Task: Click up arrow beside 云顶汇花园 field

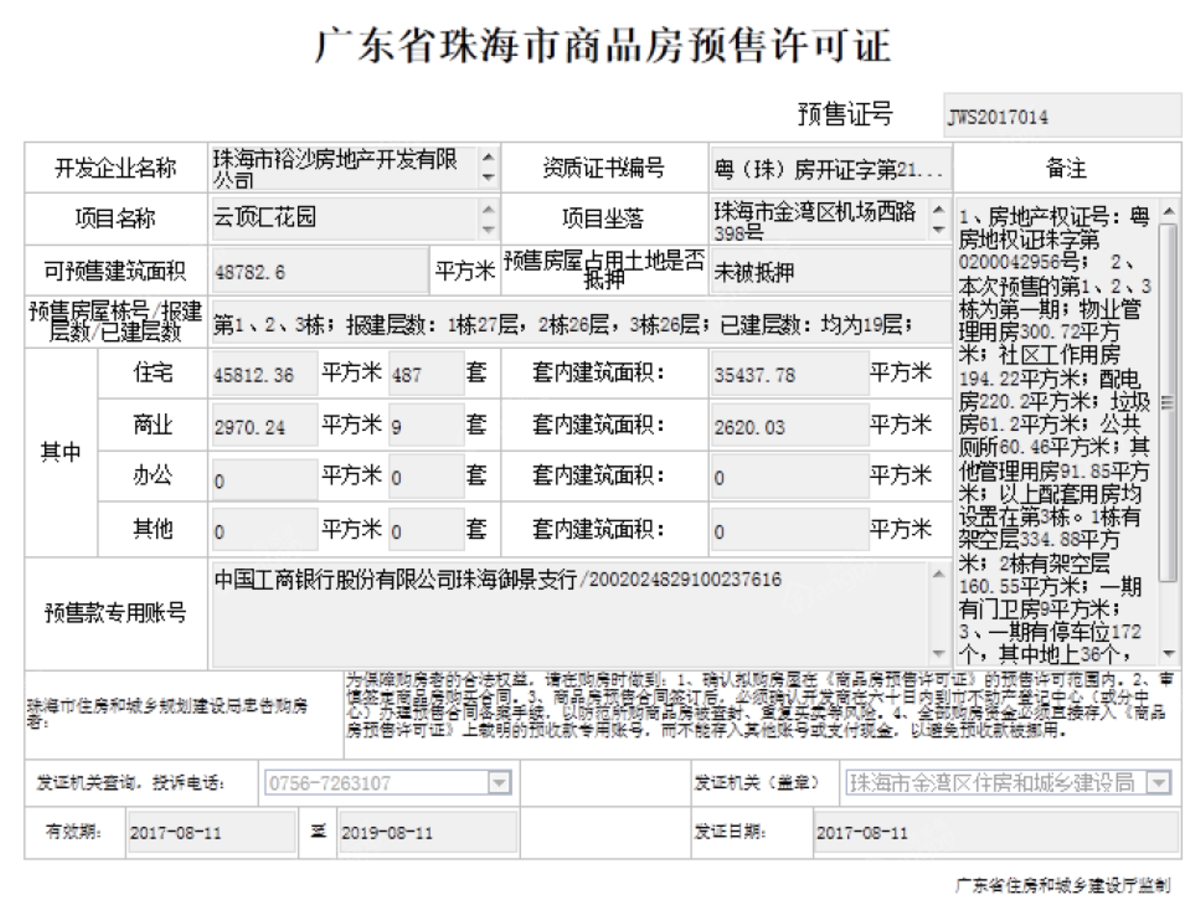Action: point(487,209)
